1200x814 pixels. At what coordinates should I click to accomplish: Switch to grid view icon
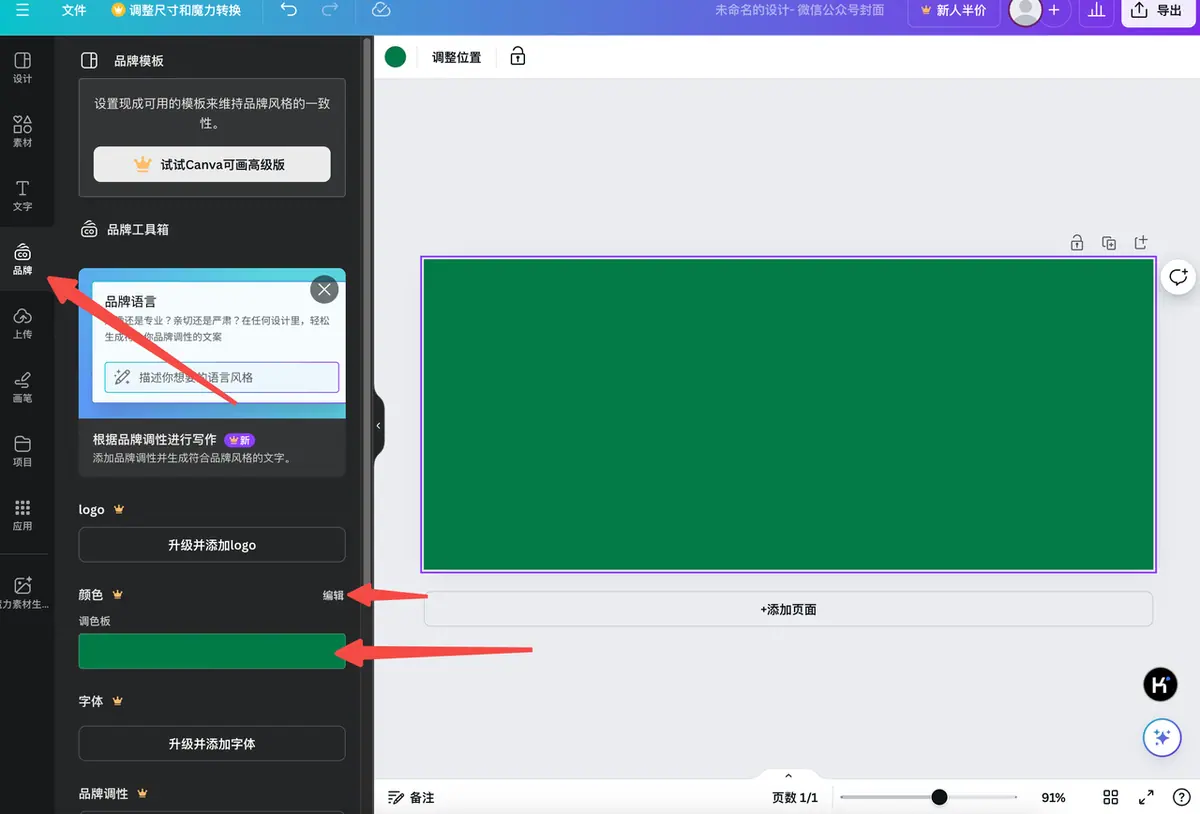[1110, 797]
